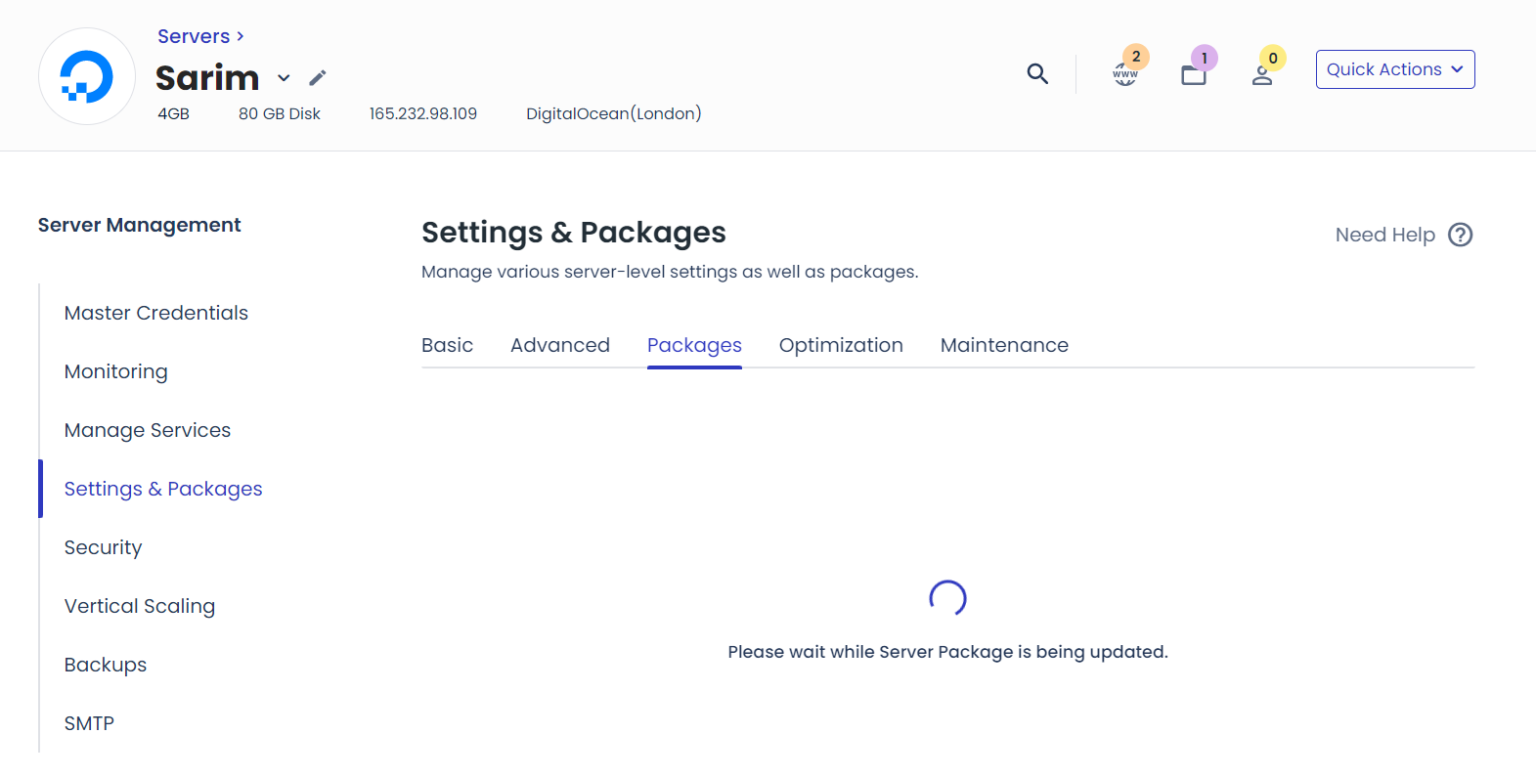Open the projects folder icon
Screen dimensions: 1536x777
click(x=1194, y=75)
